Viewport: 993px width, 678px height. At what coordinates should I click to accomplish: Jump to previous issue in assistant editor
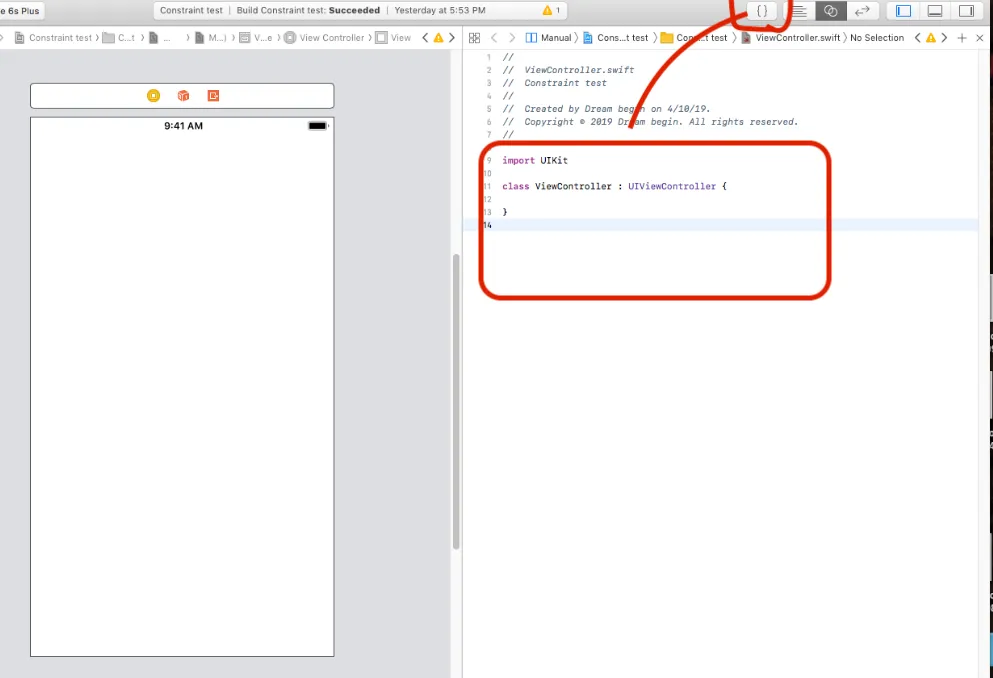917,38
